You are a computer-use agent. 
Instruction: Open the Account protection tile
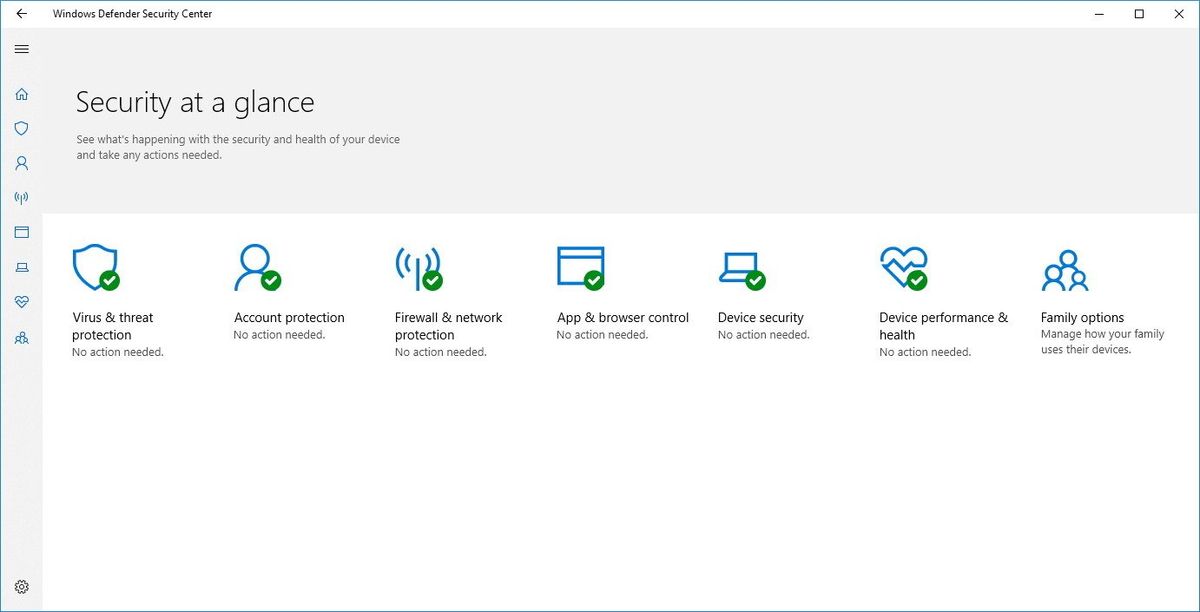(256, 267)
